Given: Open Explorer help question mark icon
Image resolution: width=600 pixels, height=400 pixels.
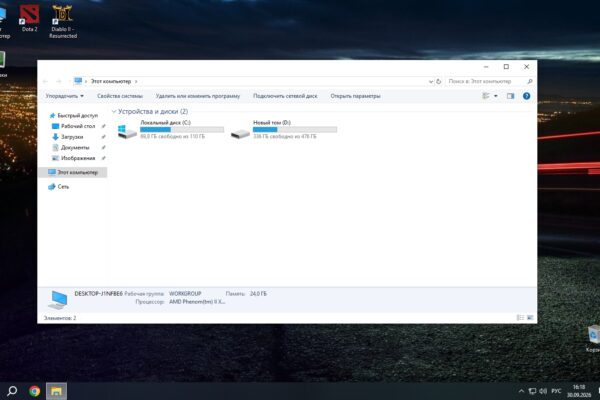Looking at the screenshot, I should pyautogui.click(x=527, y=96).
